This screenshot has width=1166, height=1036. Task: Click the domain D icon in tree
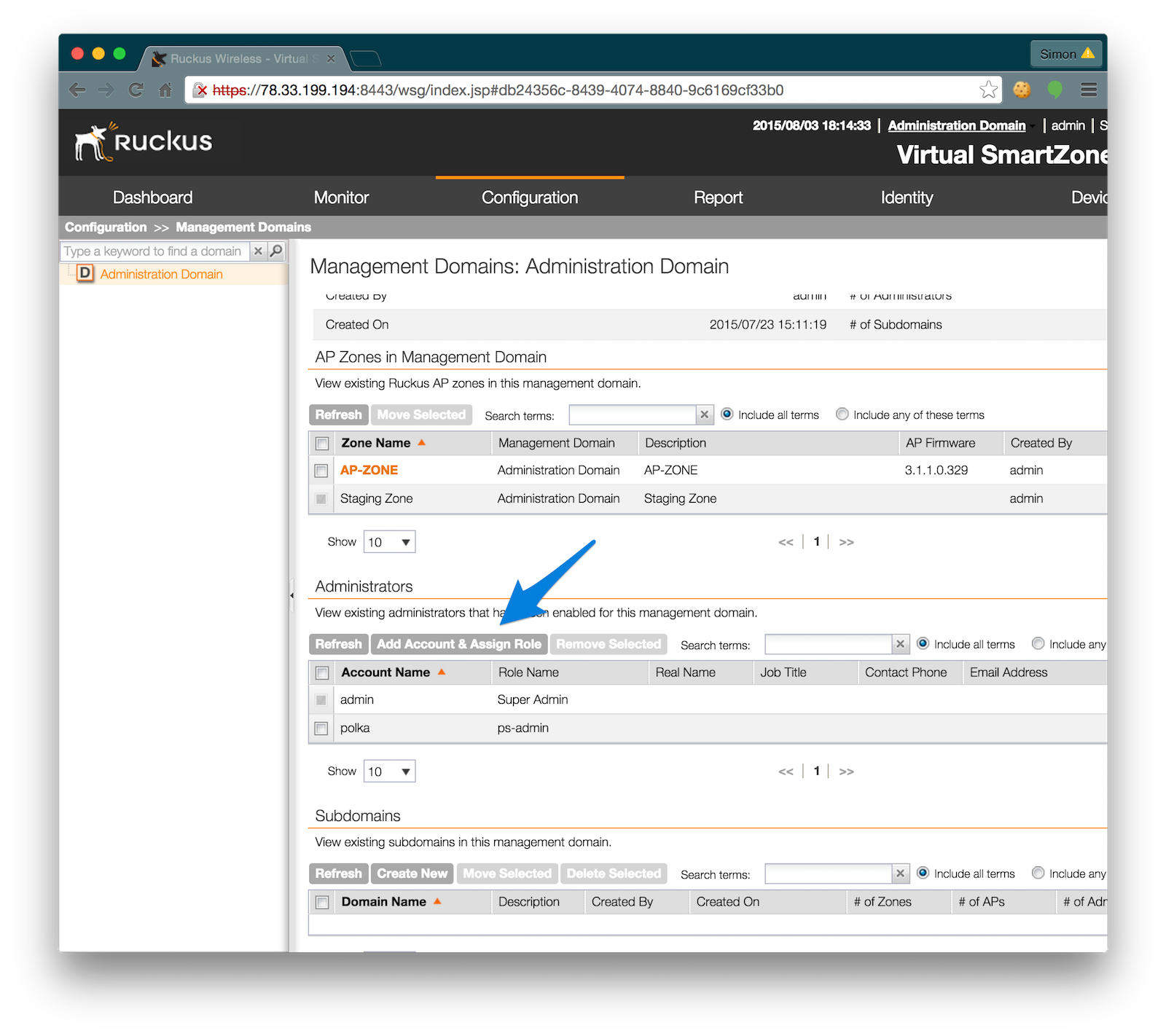[85, 273]
